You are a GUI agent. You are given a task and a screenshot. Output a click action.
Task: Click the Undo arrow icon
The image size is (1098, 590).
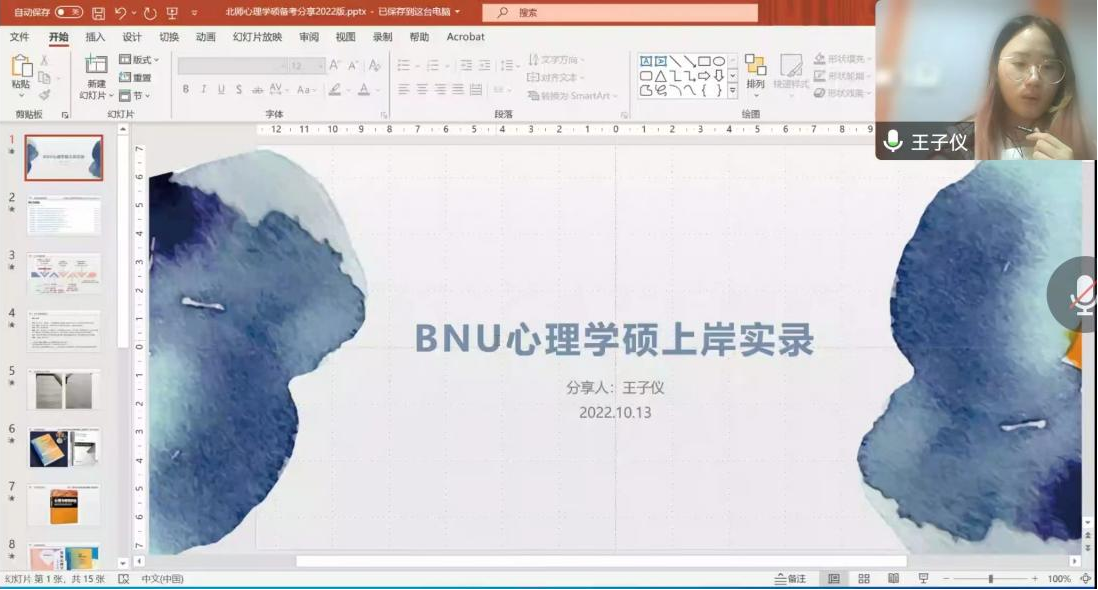[121, 13]
